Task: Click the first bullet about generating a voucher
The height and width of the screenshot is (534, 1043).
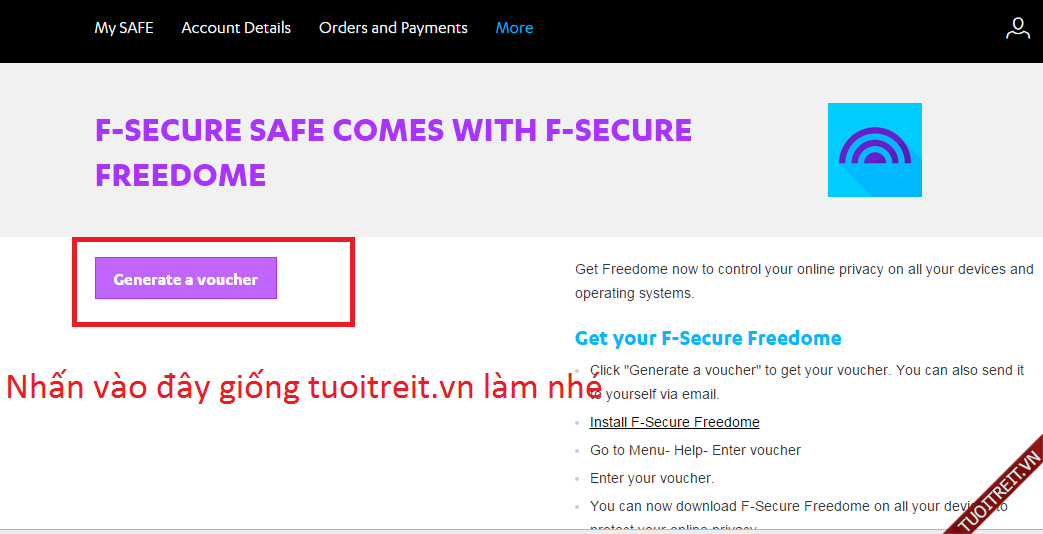Action: pyautogui.click(x=806, y=370)
